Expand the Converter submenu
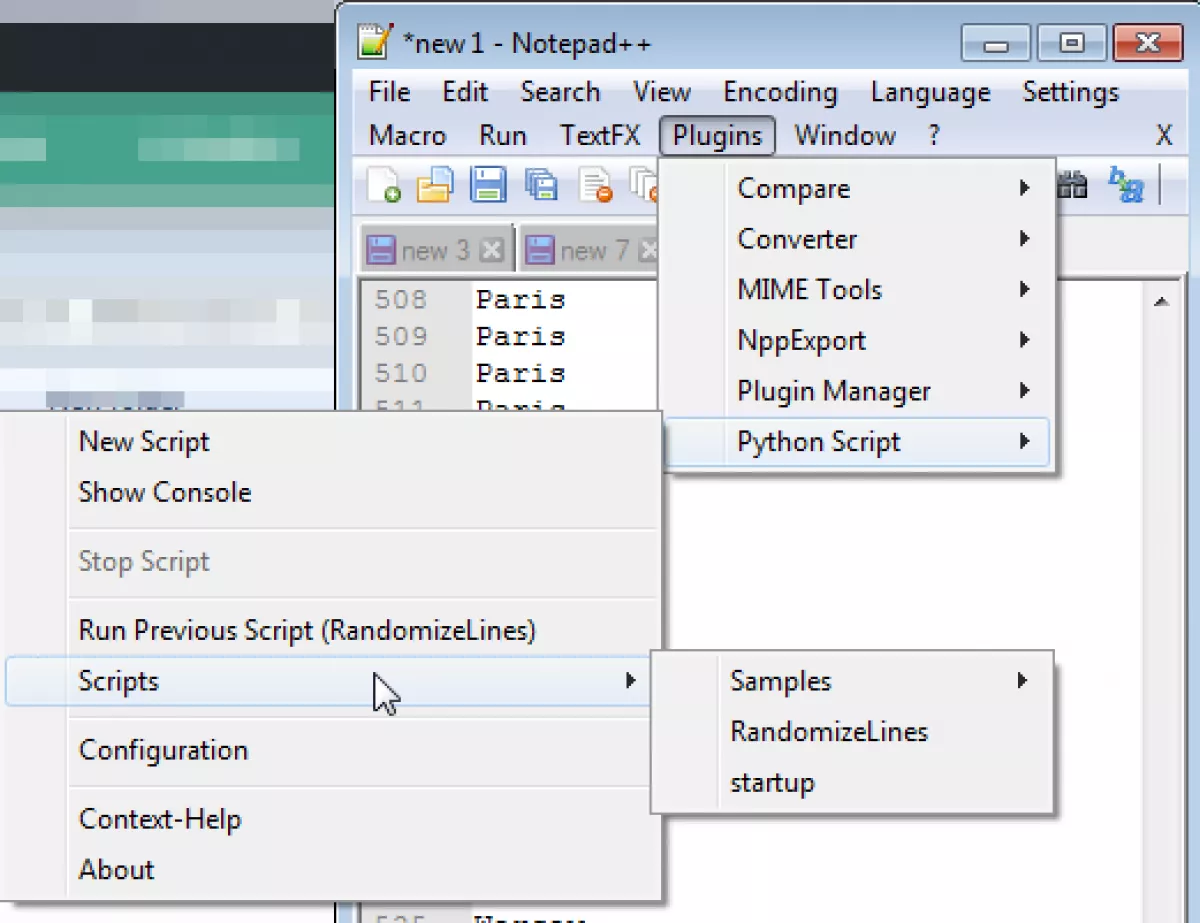This screenshot has width=1200, height=923. click(858, 240)
